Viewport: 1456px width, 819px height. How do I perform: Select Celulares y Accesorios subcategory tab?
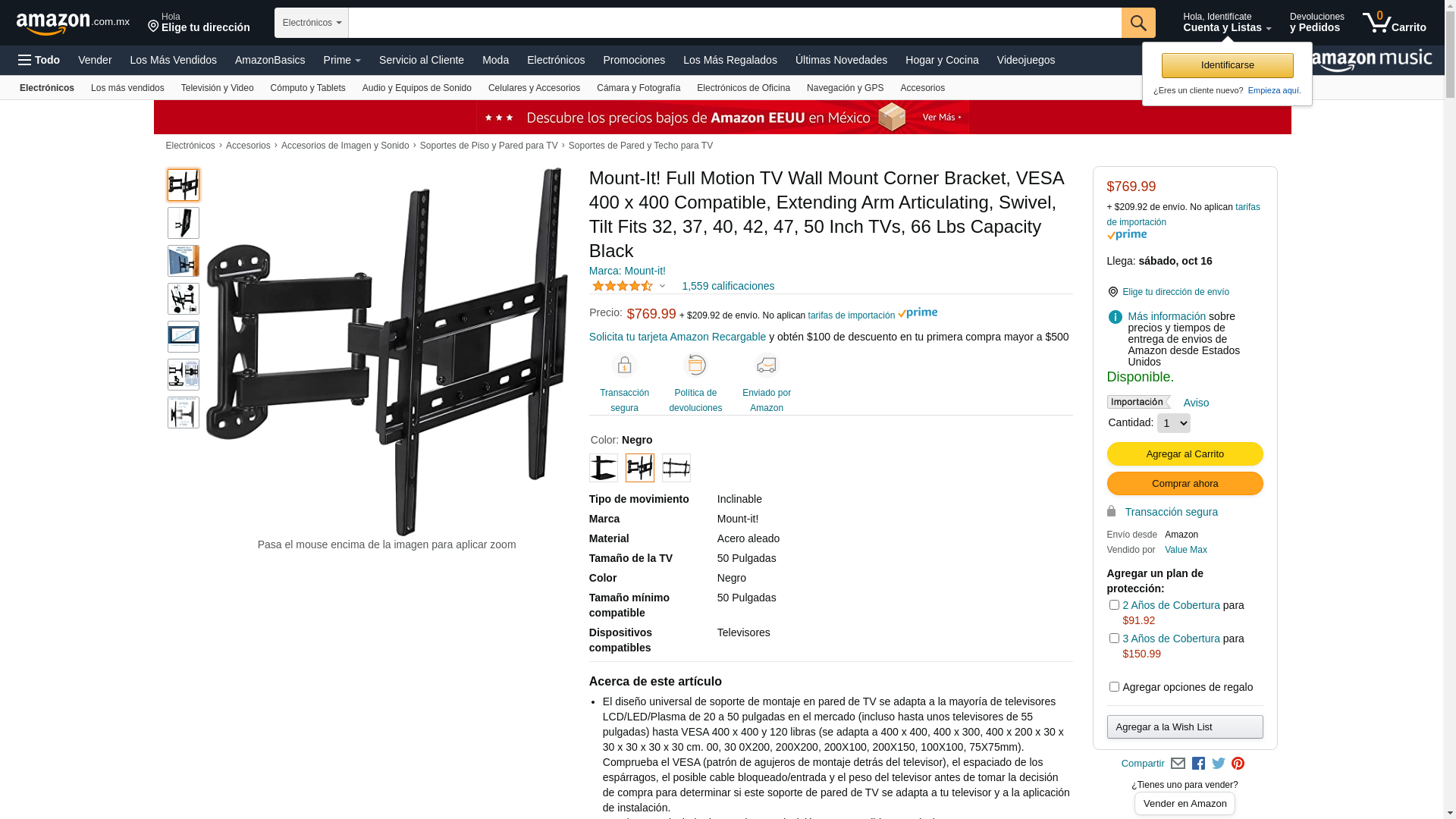click(534, 88)
